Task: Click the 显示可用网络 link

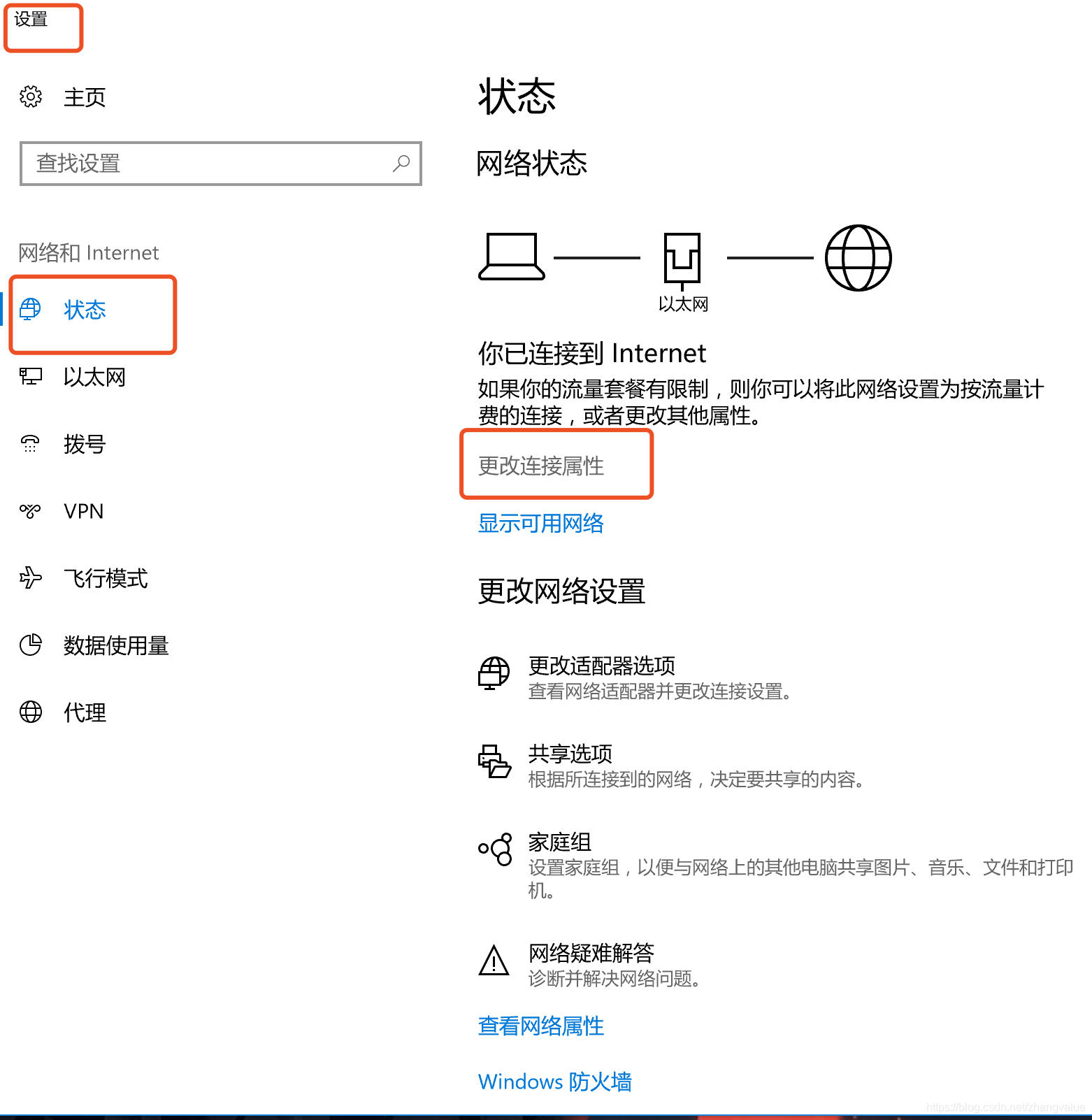Action: [x=541, y=523]
